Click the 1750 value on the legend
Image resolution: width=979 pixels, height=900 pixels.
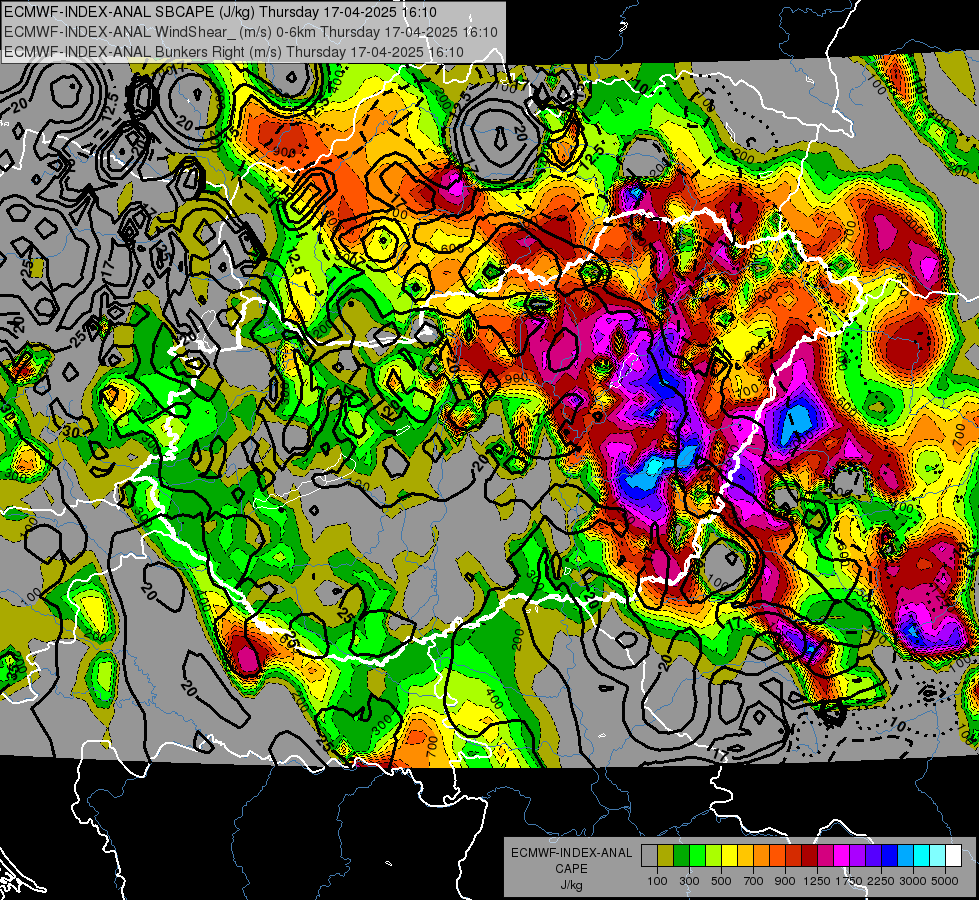849,881
